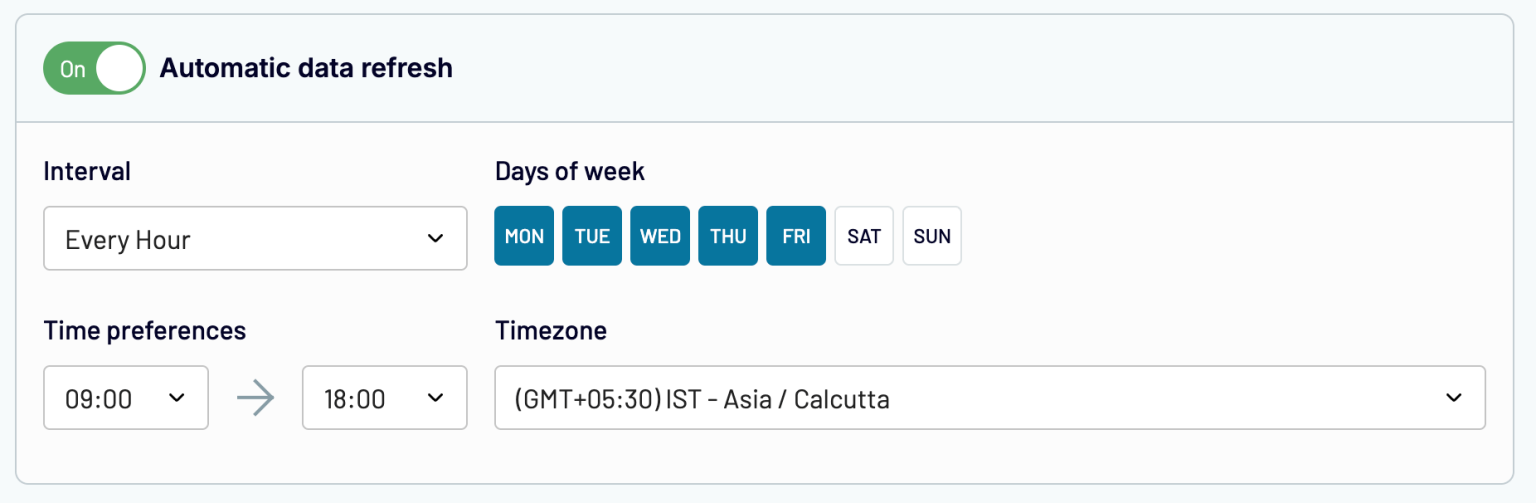
Task: Click the chevron beside 18:00
Action: tap(435, 398)
